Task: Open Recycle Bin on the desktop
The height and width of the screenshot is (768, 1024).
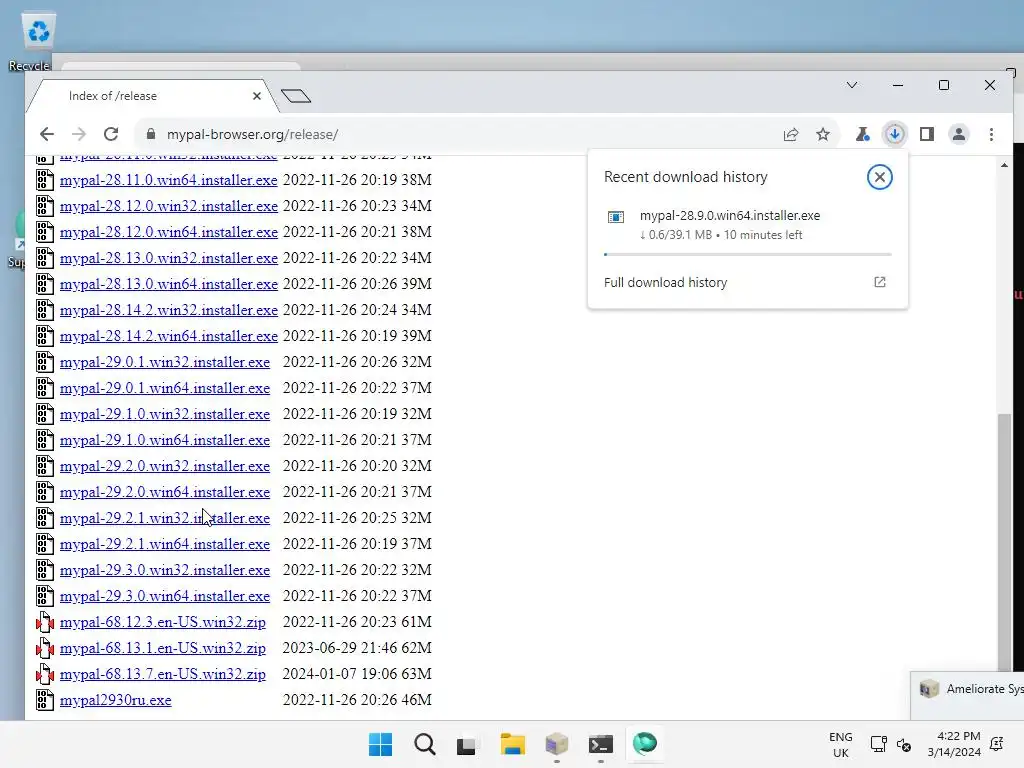Action: (x=38, y=40)
